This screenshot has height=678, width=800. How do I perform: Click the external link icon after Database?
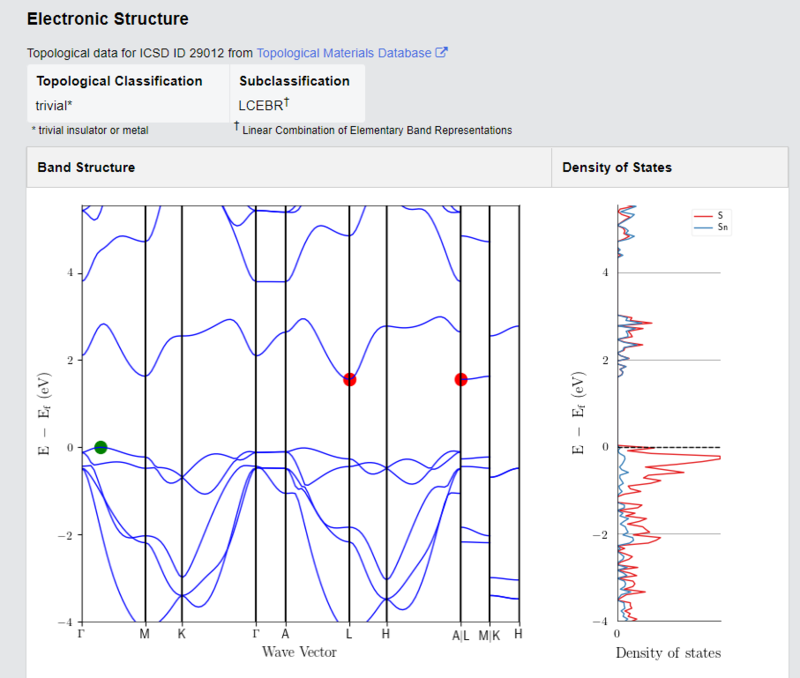(441, 52)
